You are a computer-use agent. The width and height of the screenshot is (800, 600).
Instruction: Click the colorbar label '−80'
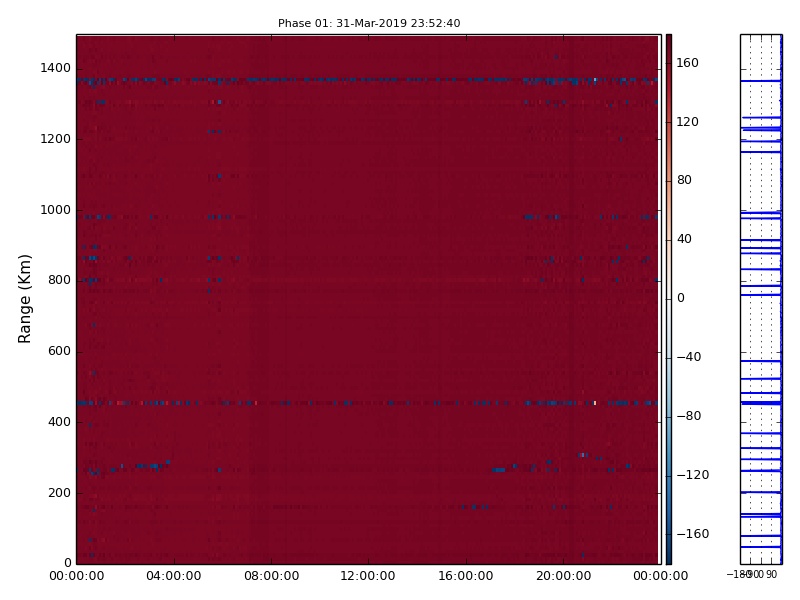tap(689, 416)
